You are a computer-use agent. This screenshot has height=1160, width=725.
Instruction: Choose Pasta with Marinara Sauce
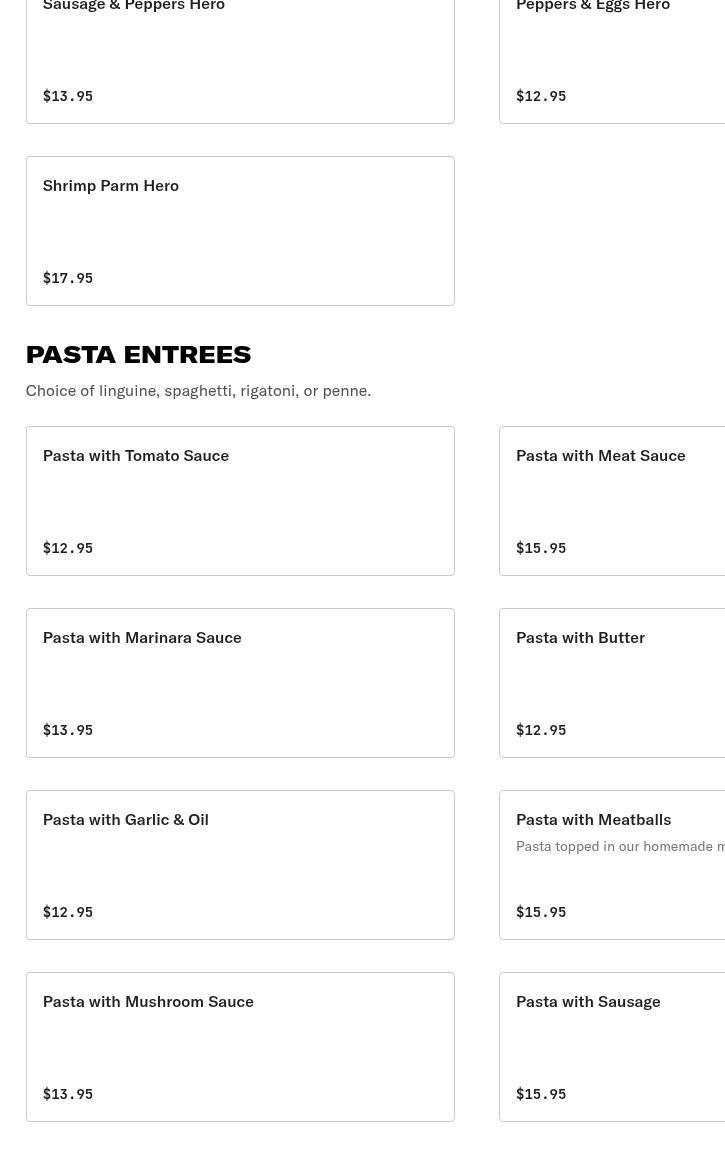point(240,683)
